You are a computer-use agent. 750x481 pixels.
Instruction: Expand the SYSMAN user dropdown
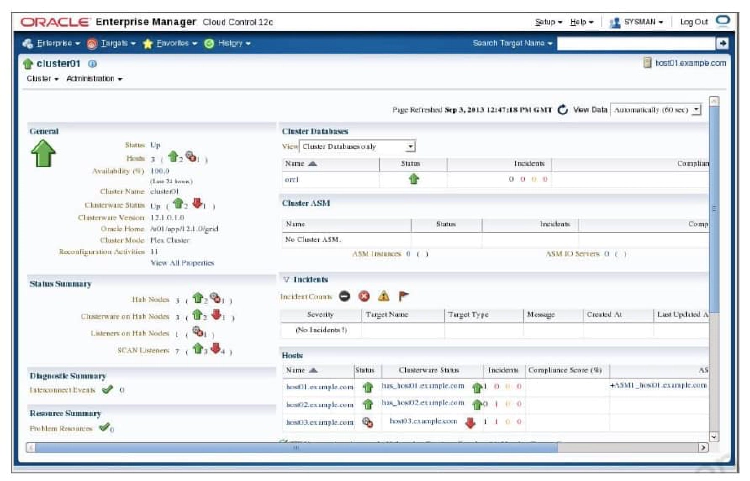tap(636, 22)
